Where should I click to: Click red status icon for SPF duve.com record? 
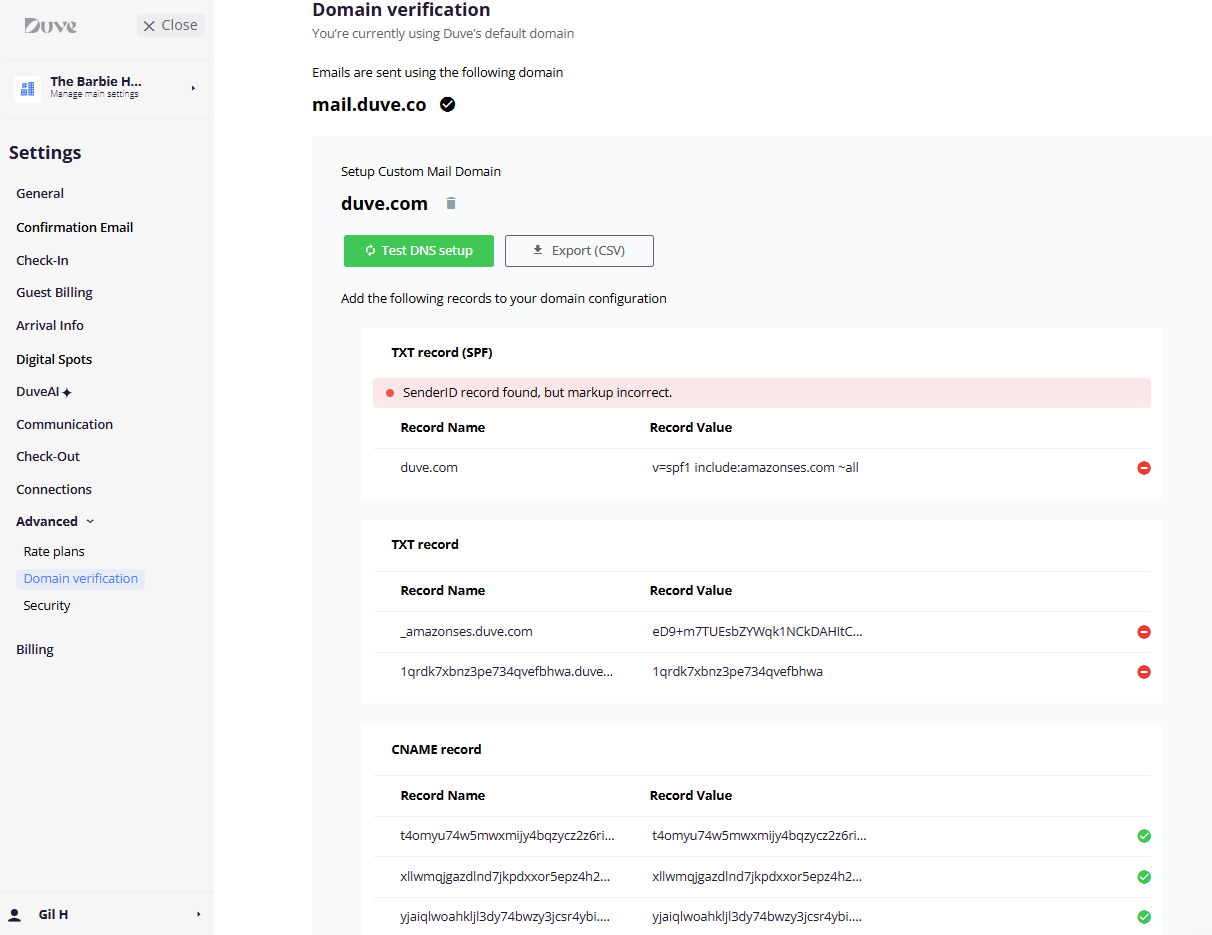point(1144,468)
